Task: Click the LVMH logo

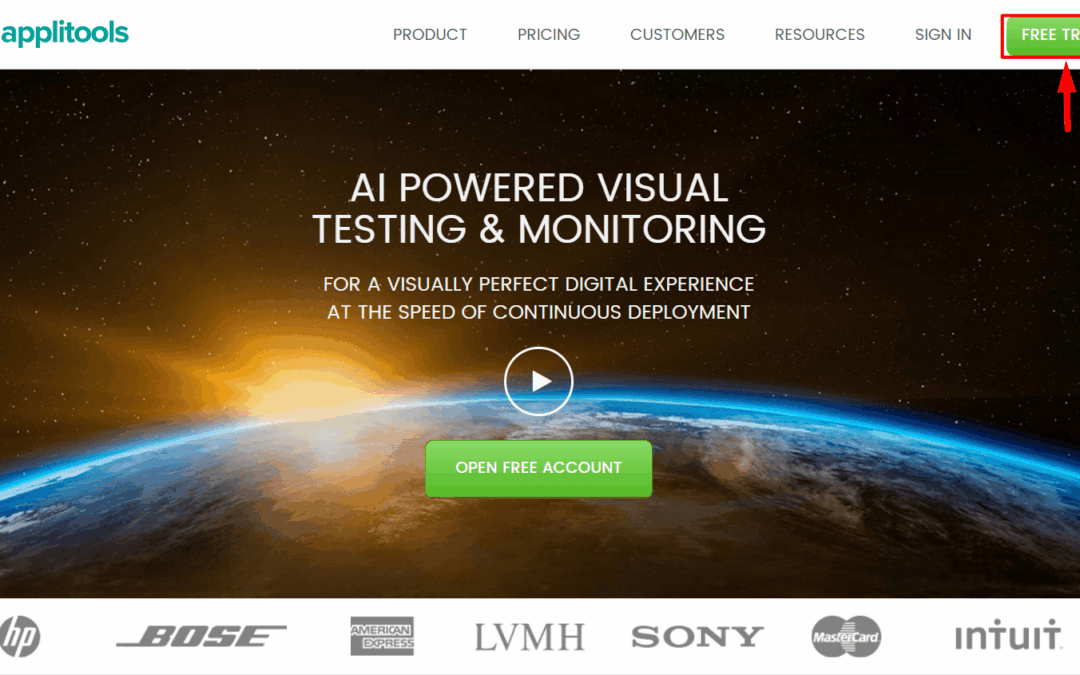Action: point(530,637)
